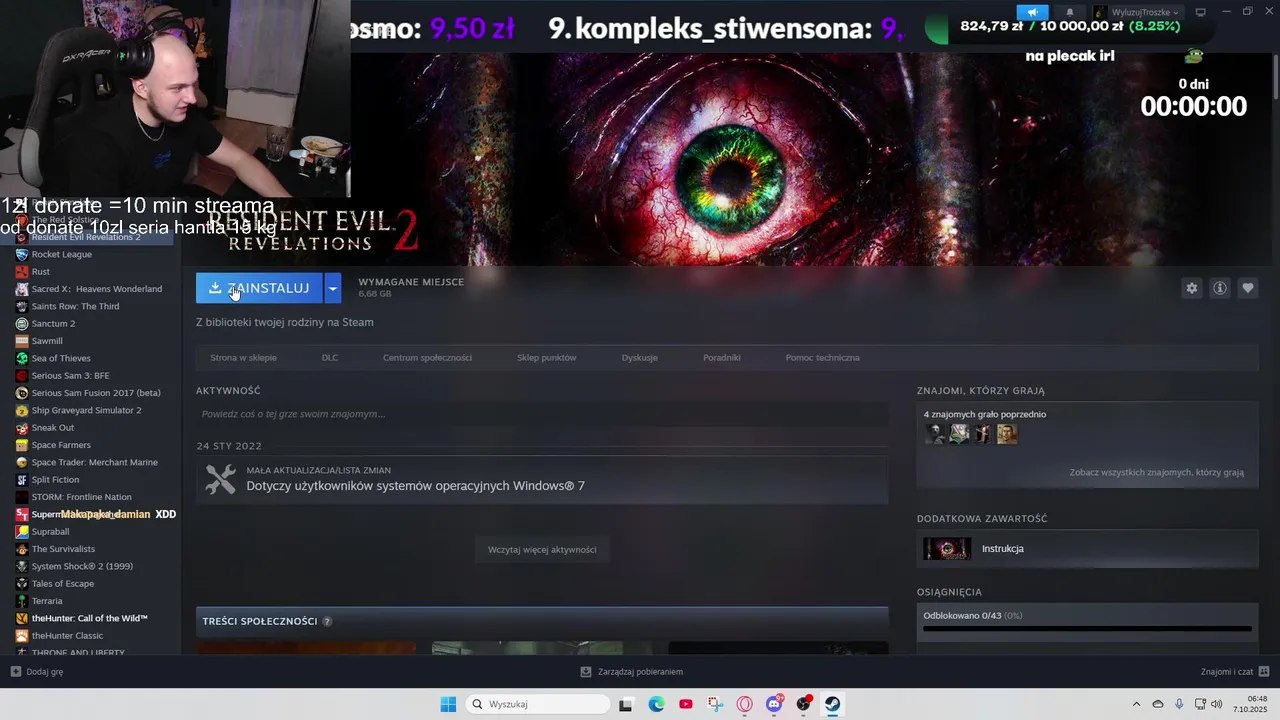Switch to Centrum społeczności tab
Screen dimensions: 1280x720
click(427, 357)
